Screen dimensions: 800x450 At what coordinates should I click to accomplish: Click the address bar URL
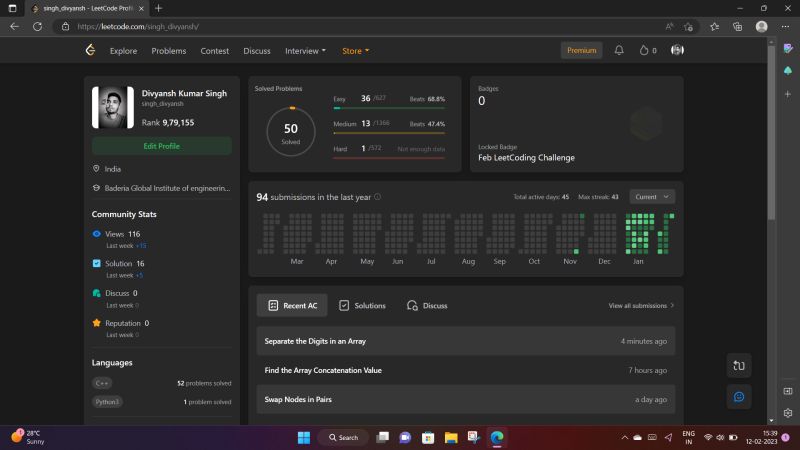point(138,27)
